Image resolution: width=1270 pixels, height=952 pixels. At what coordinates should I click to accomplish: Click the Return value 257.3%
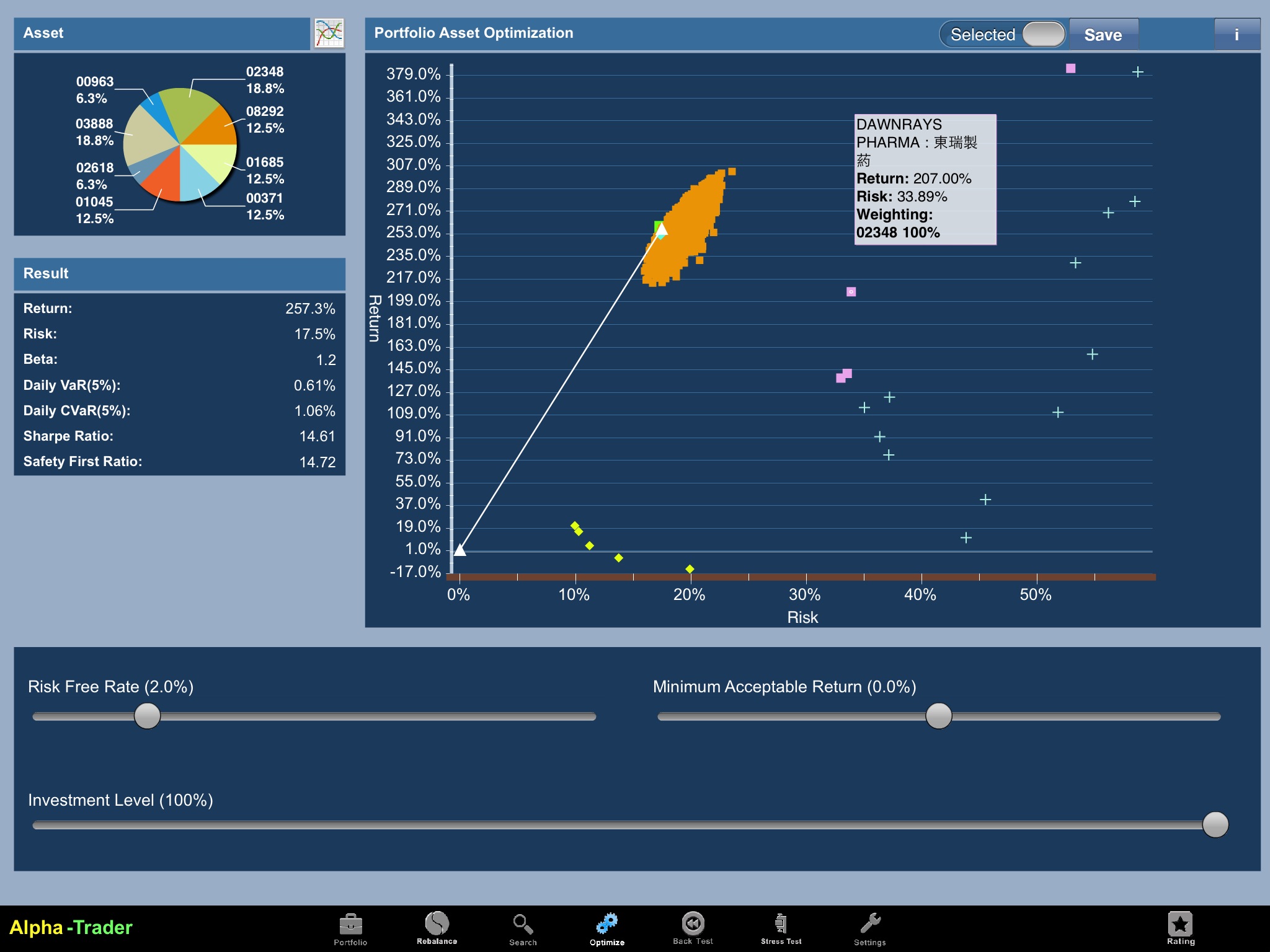pyautogui.click(x=310, y=309)
